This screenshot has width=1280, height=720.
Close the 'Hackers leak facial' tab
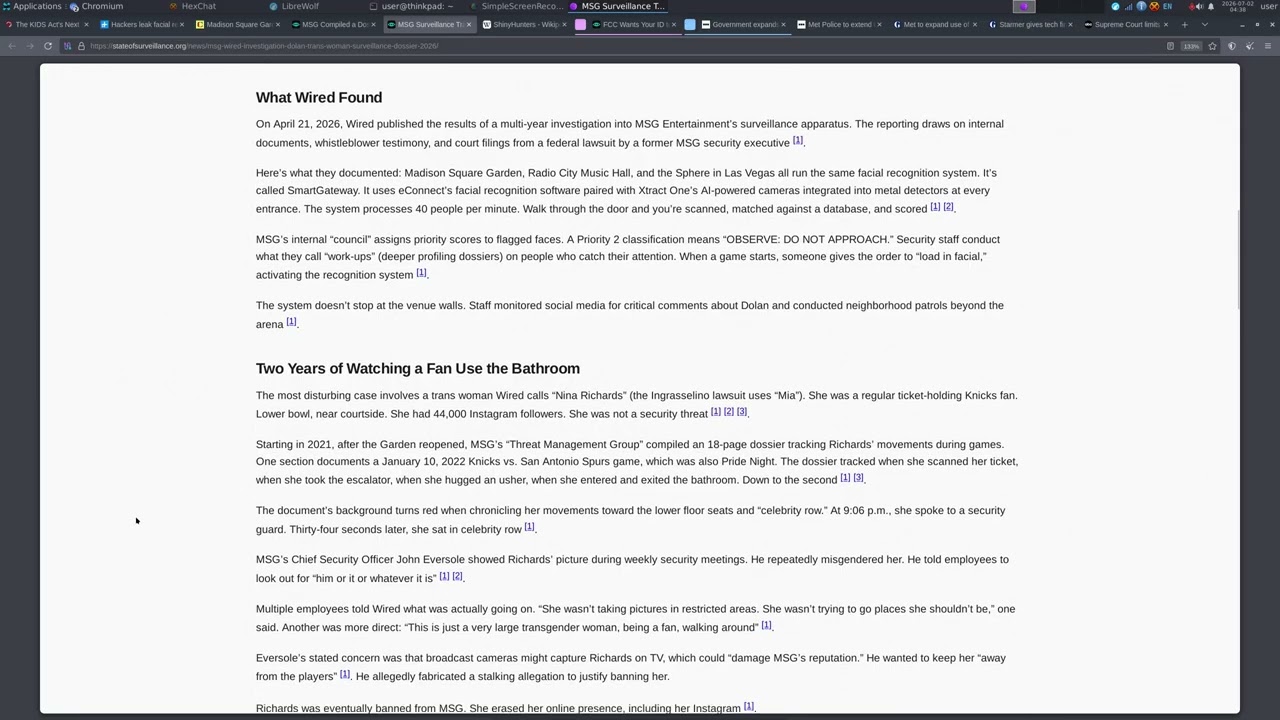[x=182, y=24]
